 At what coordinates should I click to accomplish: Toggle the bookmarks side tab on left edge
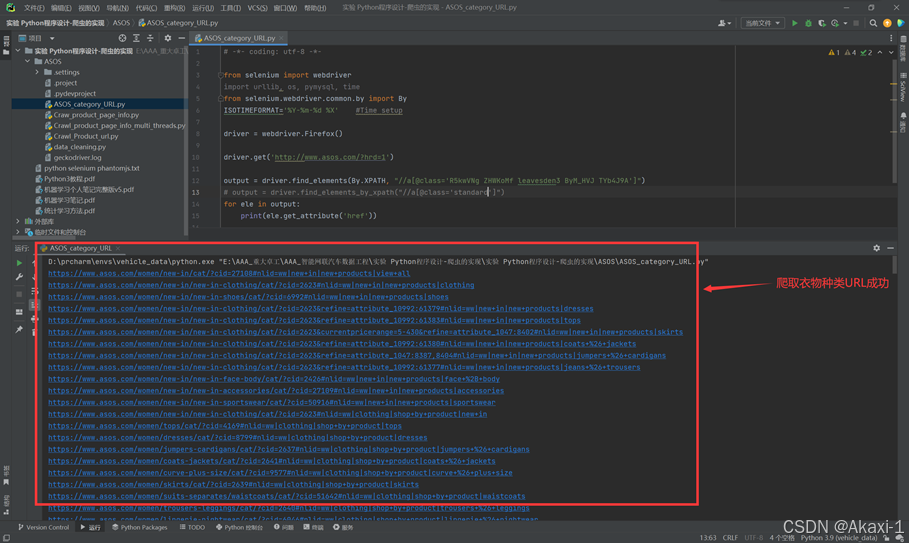click(x=6, y=475)
